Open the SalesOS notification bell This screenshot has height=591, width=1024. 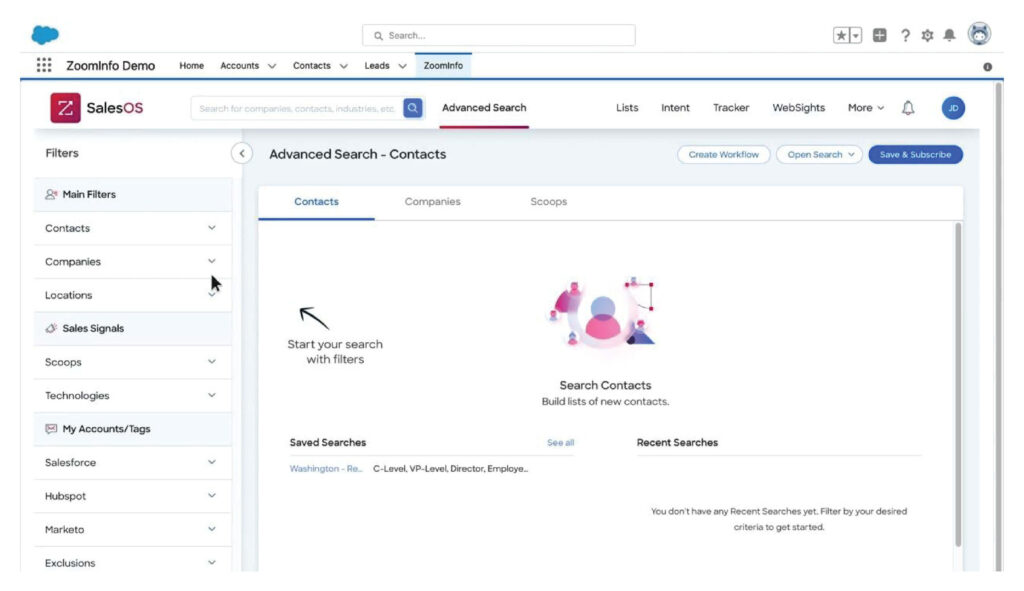click(x=908, y=108)
